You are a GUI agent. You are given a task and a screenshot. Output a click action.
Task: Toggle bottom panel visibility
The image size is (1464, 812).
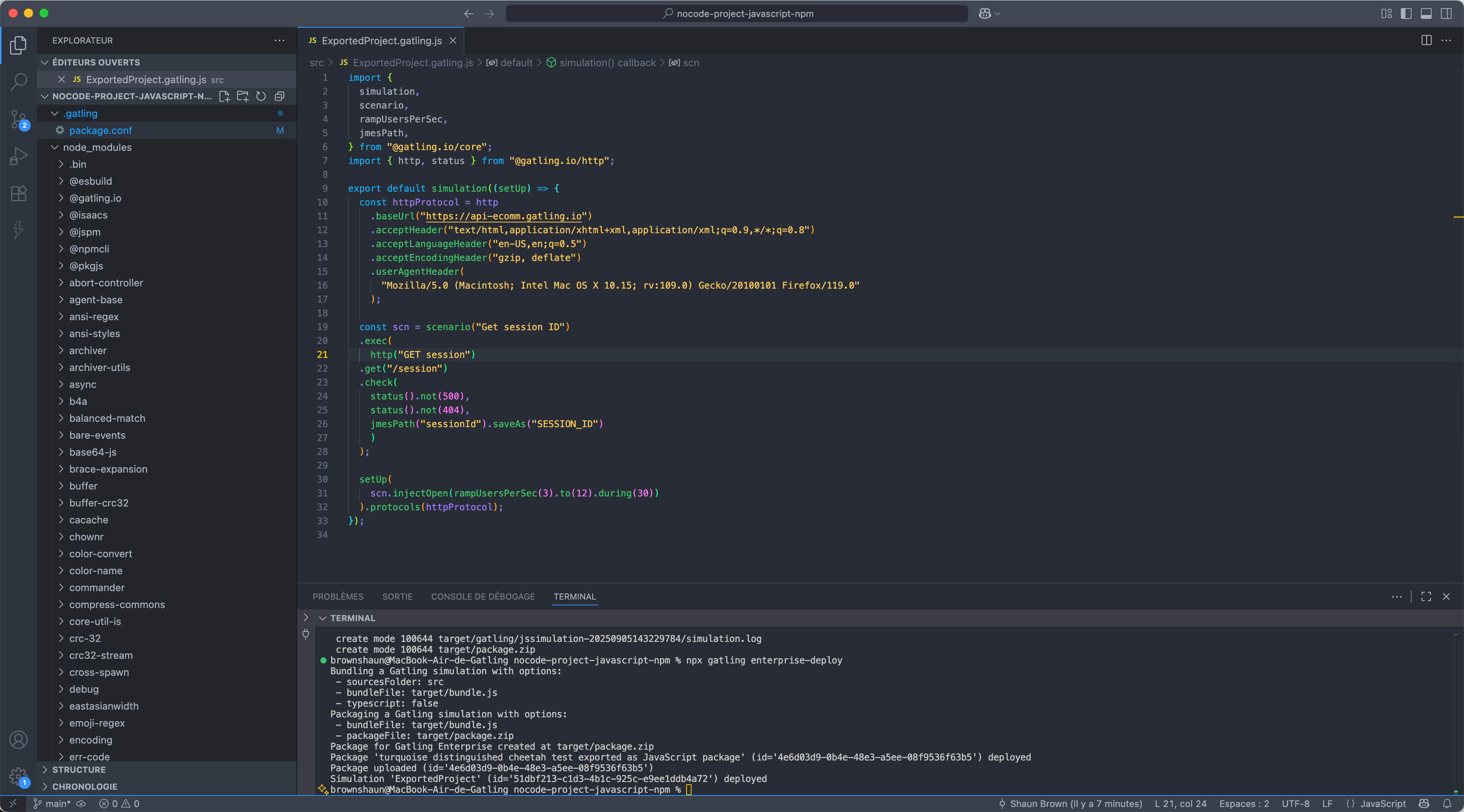tap(1426, 13)
